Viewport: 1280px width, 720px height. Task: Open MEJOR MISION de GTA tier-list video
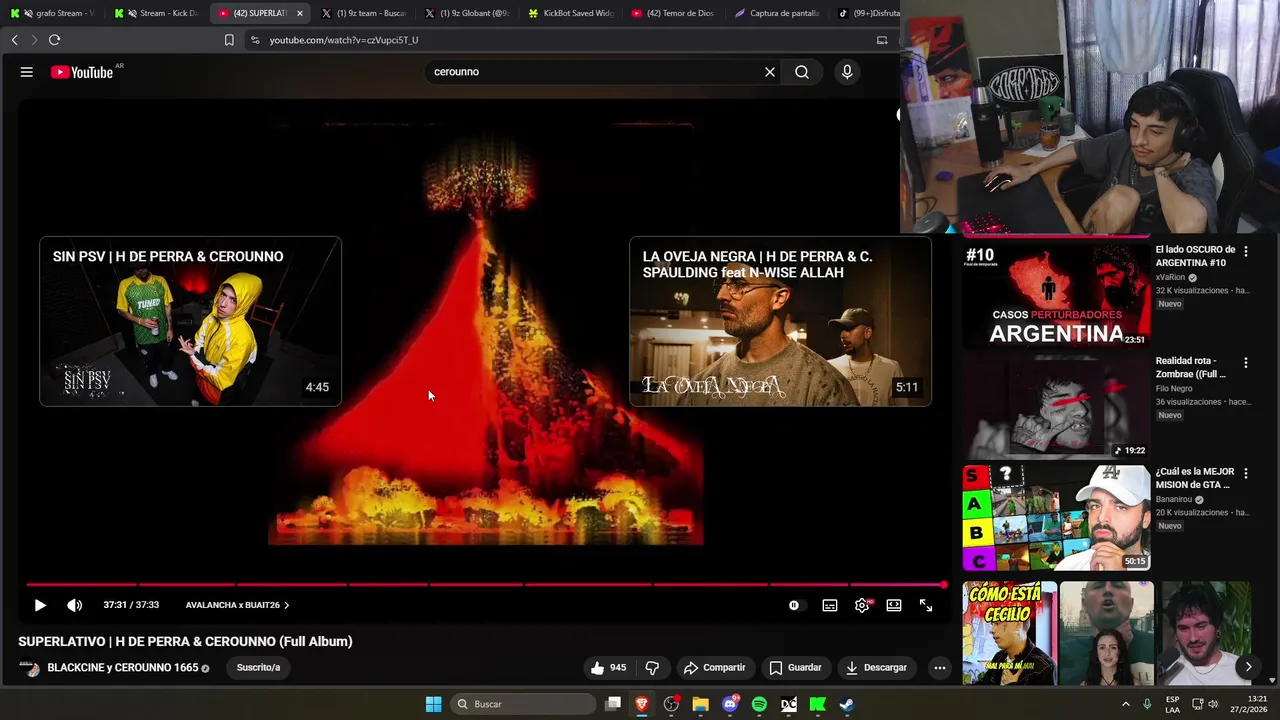[1056, 517]
